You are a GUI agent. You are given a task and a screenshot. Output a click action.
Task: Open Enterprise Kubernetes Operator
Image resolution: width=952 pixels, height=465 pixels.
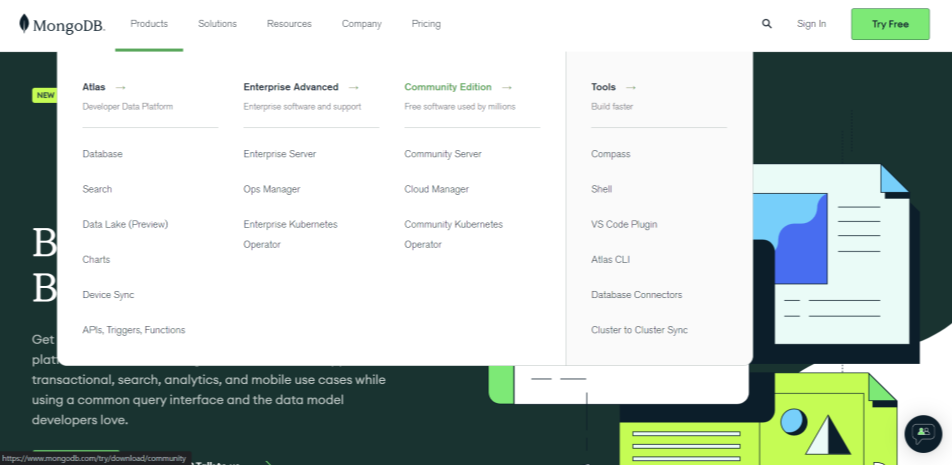pyautogui.click(x=290, y=234)
